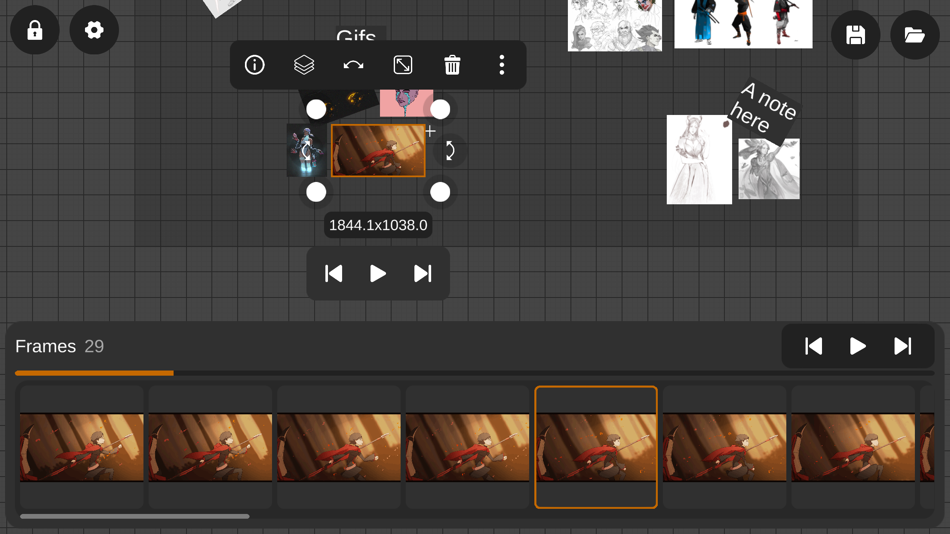Step to next frame in Frames panel
Image resolution: width=950 pixels, height=534 pixels.
(902, 347)
